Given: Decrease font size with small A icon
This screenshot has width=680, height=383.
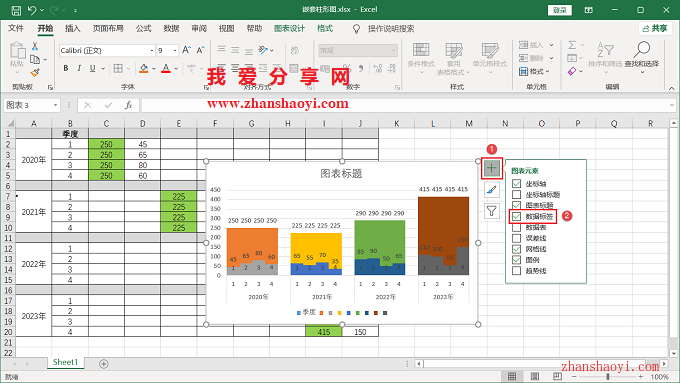Looking at the screenshot, I should (200, 50).
